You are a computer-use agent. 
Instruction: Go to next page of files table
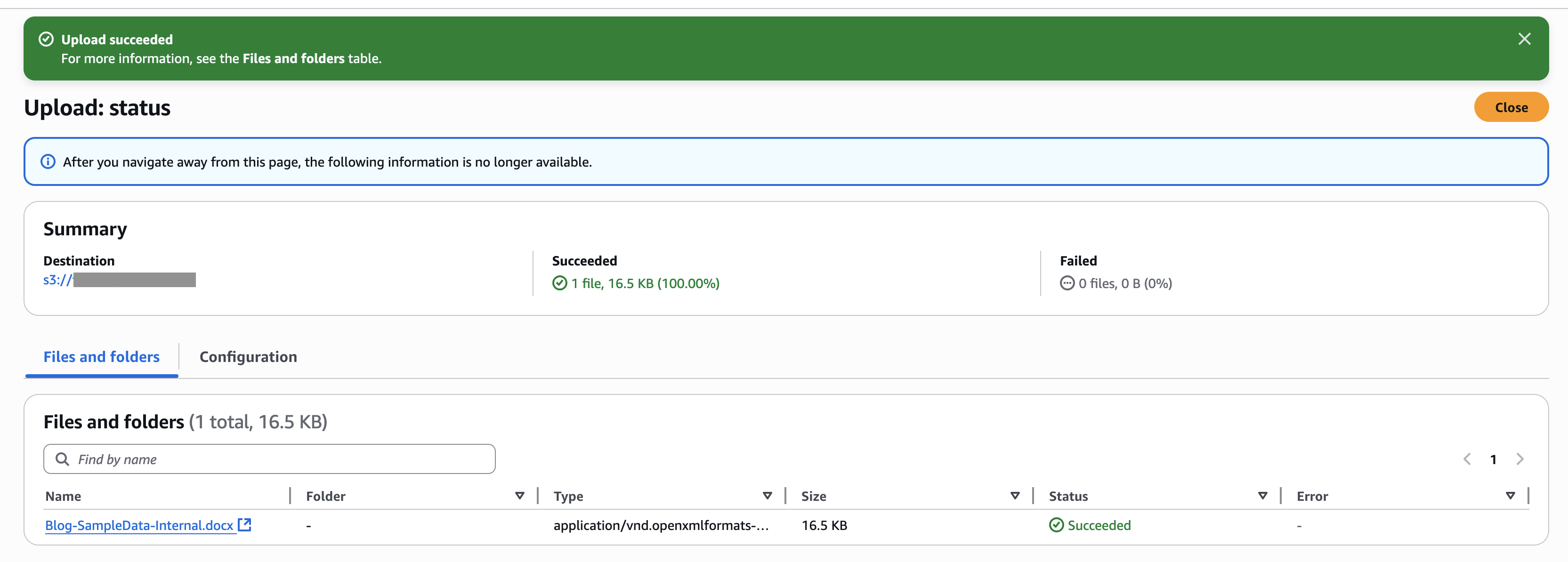pos(1520,459)
